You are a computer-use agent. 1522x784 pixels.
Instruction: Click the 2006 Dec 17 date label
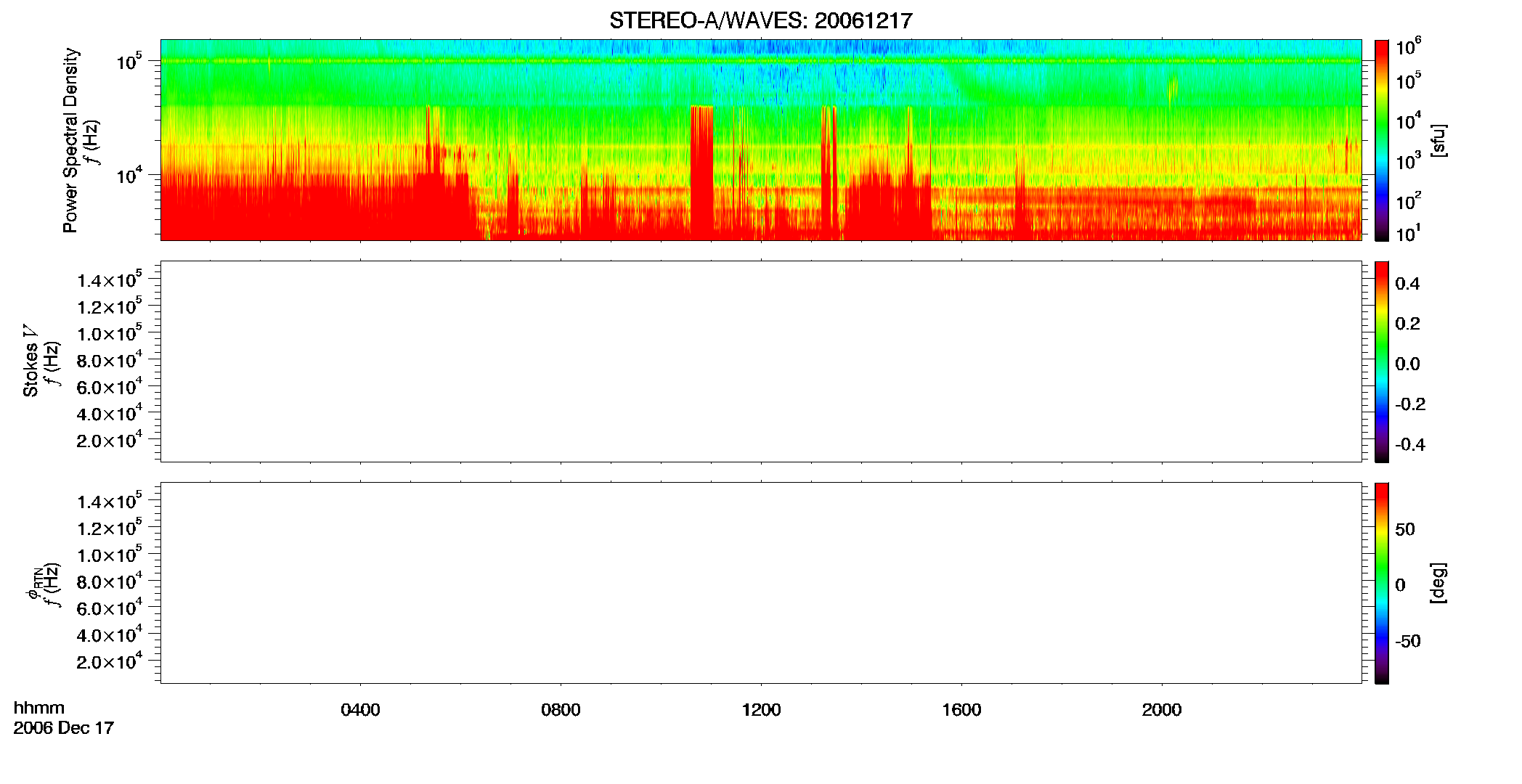[x=64, y=728]
